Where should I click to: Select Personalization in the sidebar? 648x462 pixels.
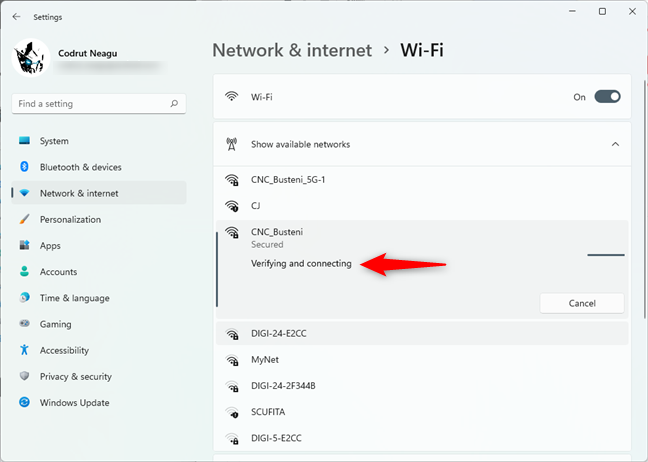(99, 219)
